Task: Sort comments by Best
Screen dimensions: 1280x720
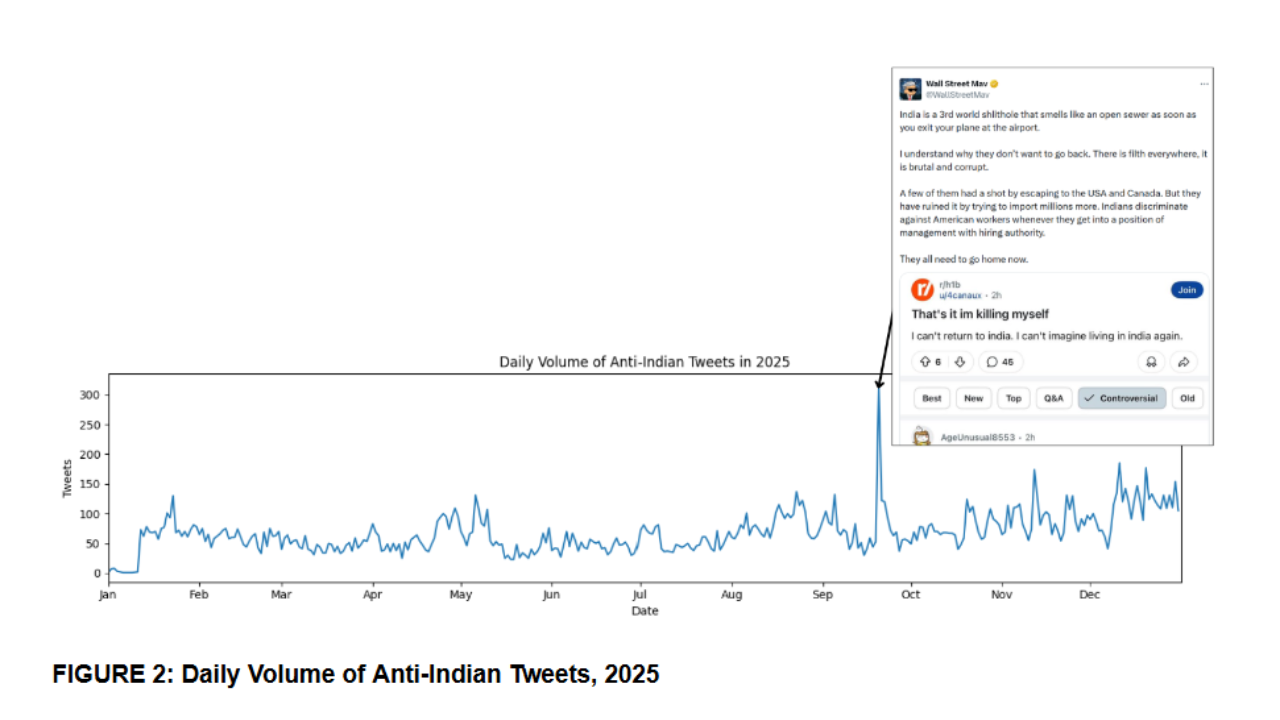Action: (931, 398)
